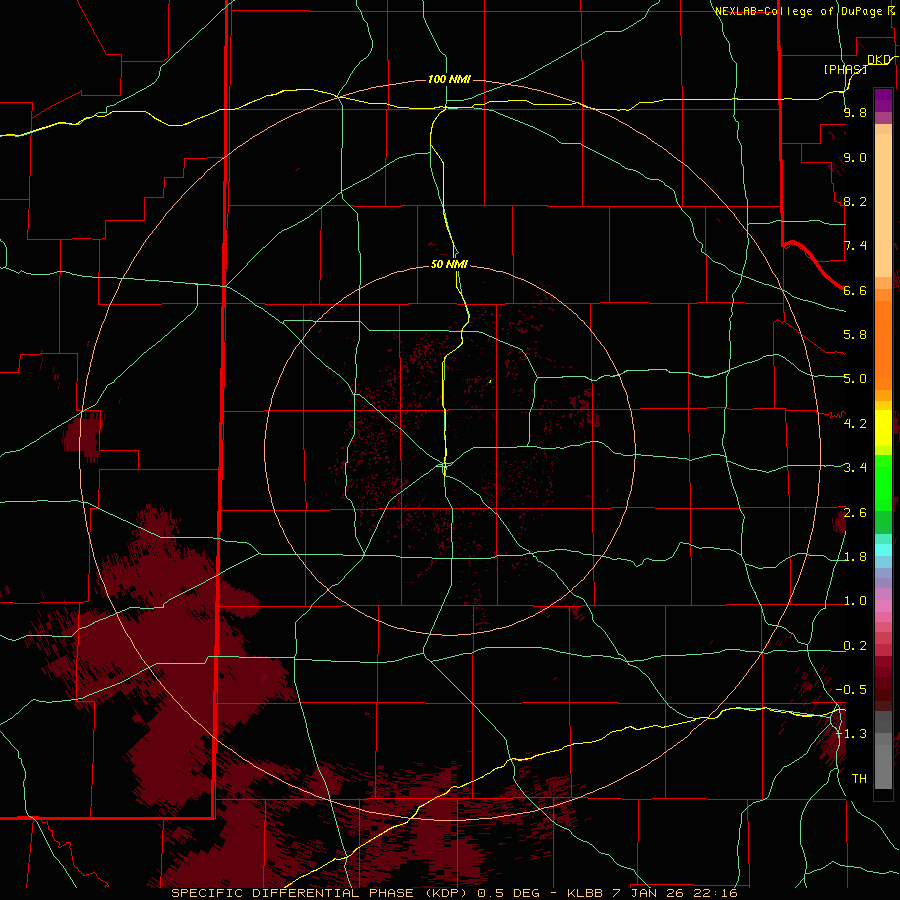Click the -0.5 value on the color scale
Viewport: 900px width, 900px height.
[x=852, y=690]
